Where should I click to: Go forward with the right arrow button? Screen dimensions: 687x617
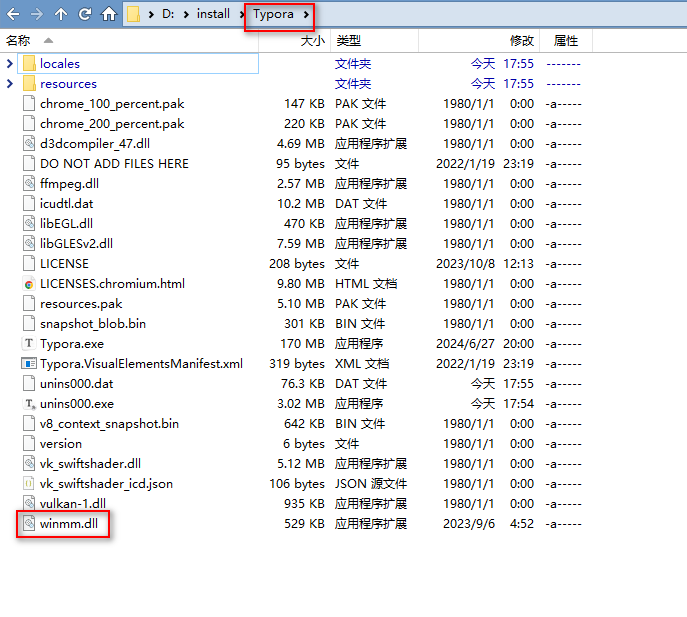tap(37, 14)
